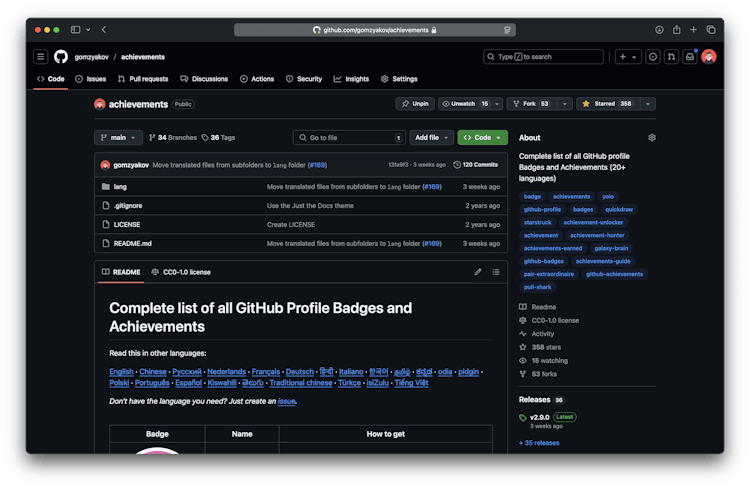This screenshot has width=750, height=488.
Task: Switch to the Discussions tab
Action: coord(204,79)
